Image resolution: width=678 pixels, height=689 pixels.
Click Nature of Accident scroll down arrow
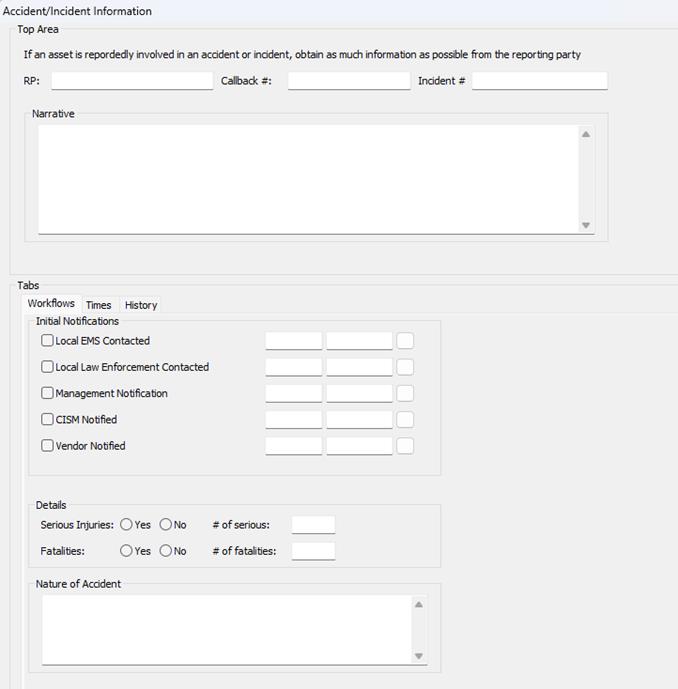pos(419,656)
